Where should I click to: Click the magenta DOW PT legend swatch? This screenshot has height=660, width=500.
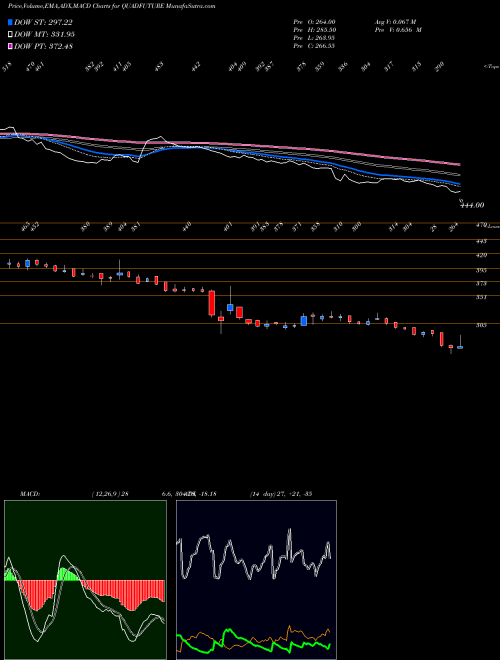(10, 46)
